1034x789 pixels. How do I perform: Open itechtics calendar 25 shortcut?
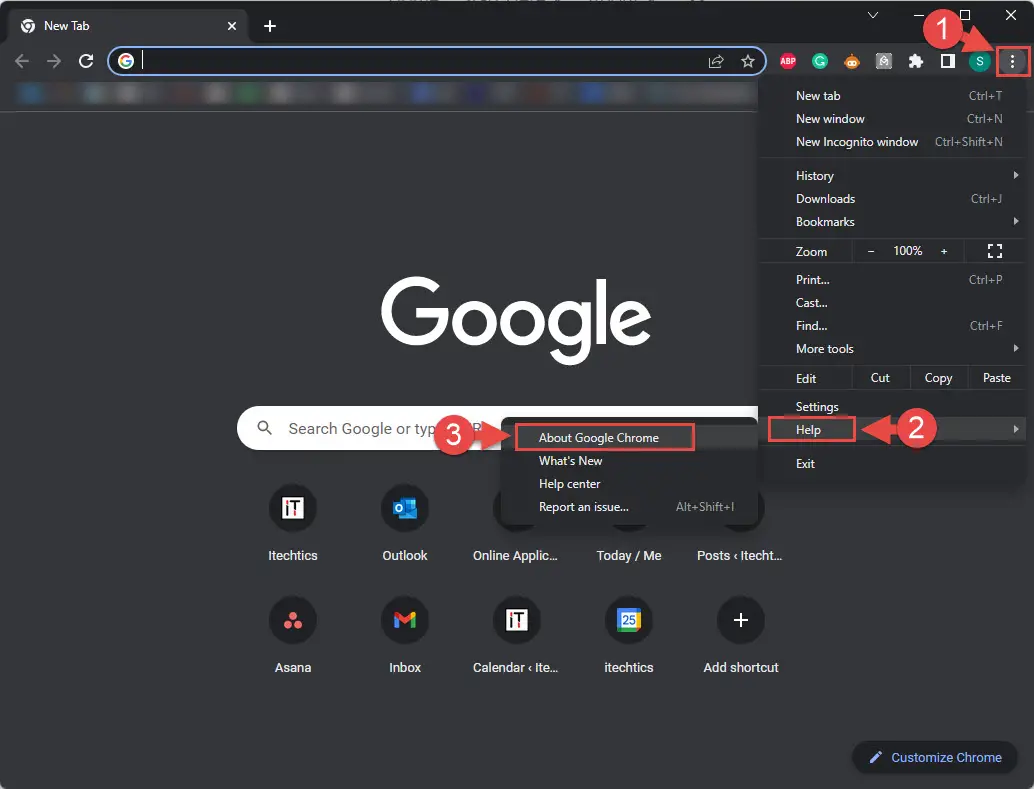click(628, 634)
